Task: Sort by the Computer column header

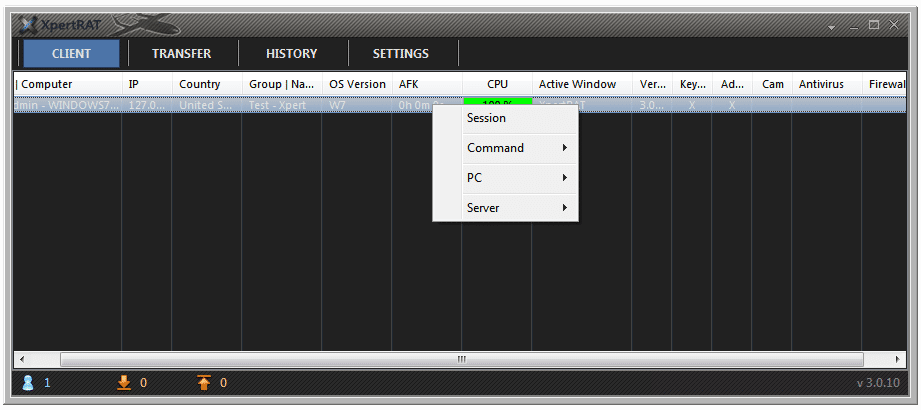Action: (x=68, y=84)
